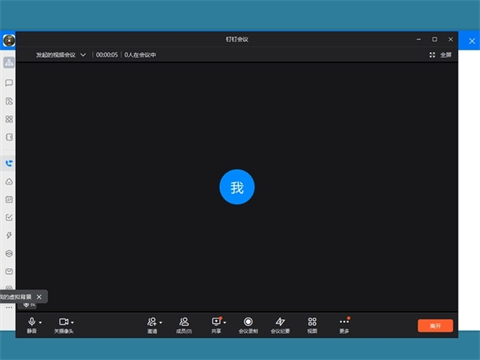Switch to fullscreen via the top-right button
Viewport: 480px width, 360px height.
(x=441, y=55)
